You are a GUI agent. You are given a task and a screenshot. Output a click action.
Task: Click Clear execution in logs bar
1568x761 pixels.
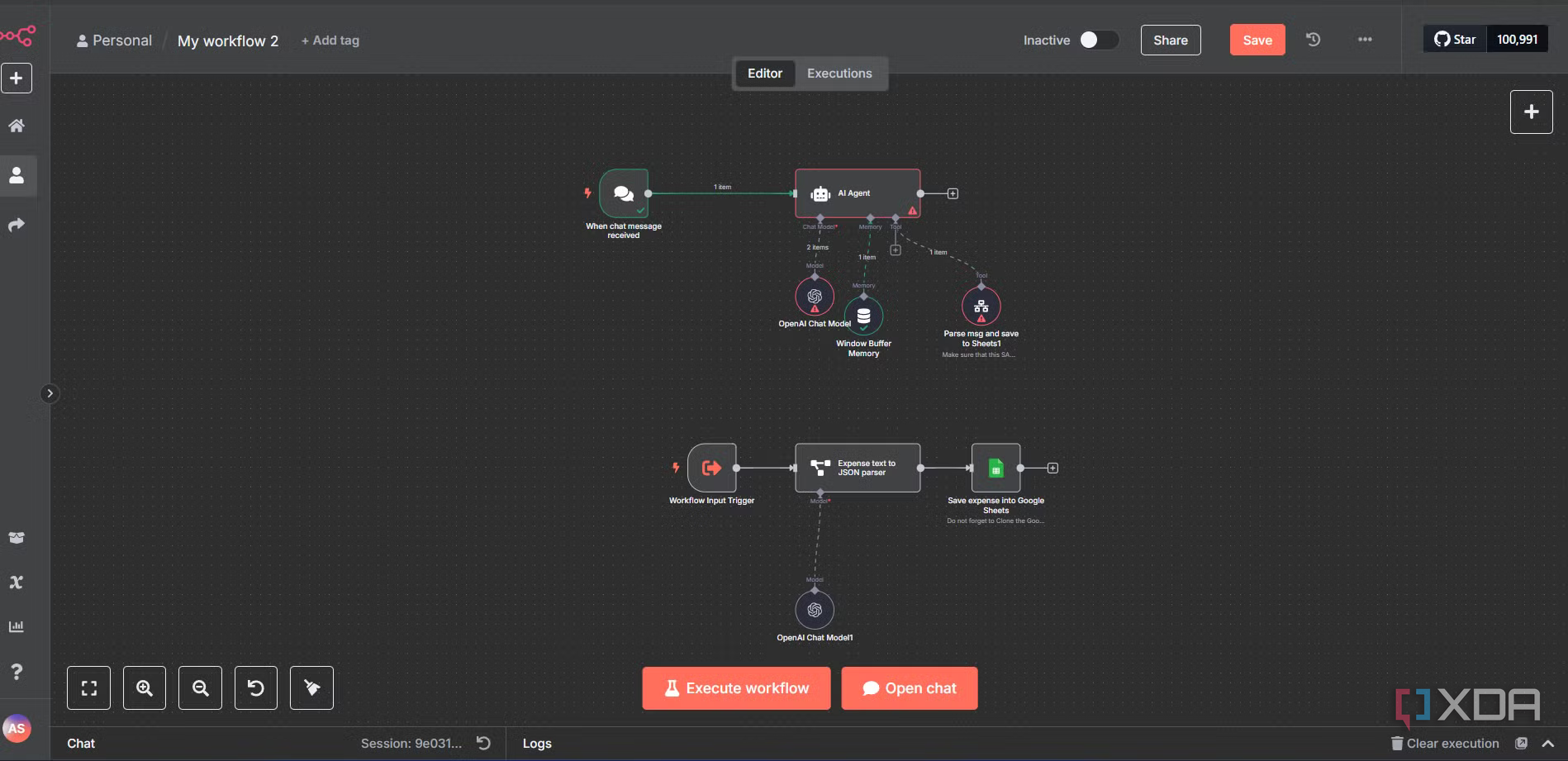coord(1445,744)
